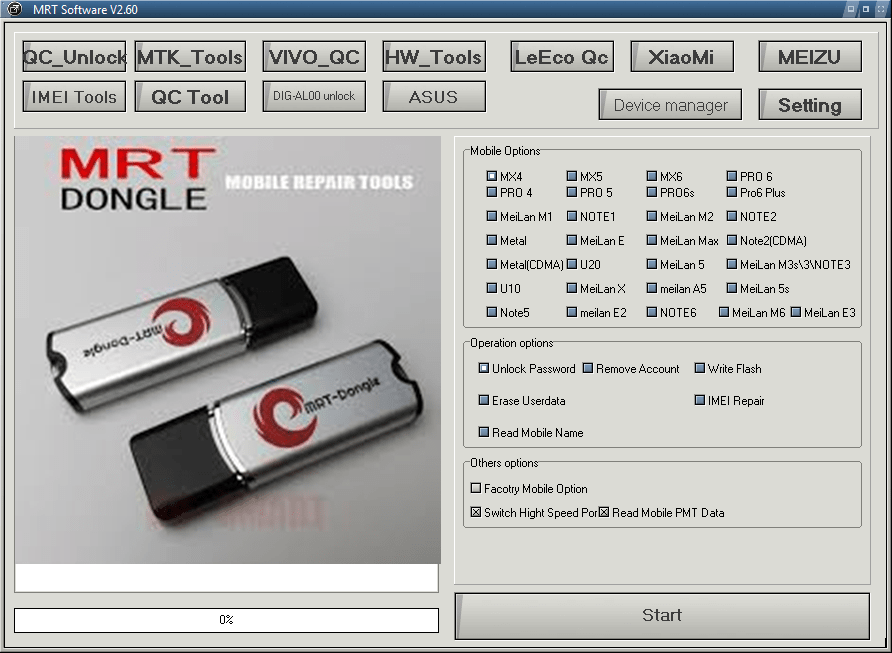The width and height of the screenshot is (892, 653).
Task: Open HW_Tools section
Action: (x=434, y=56)
